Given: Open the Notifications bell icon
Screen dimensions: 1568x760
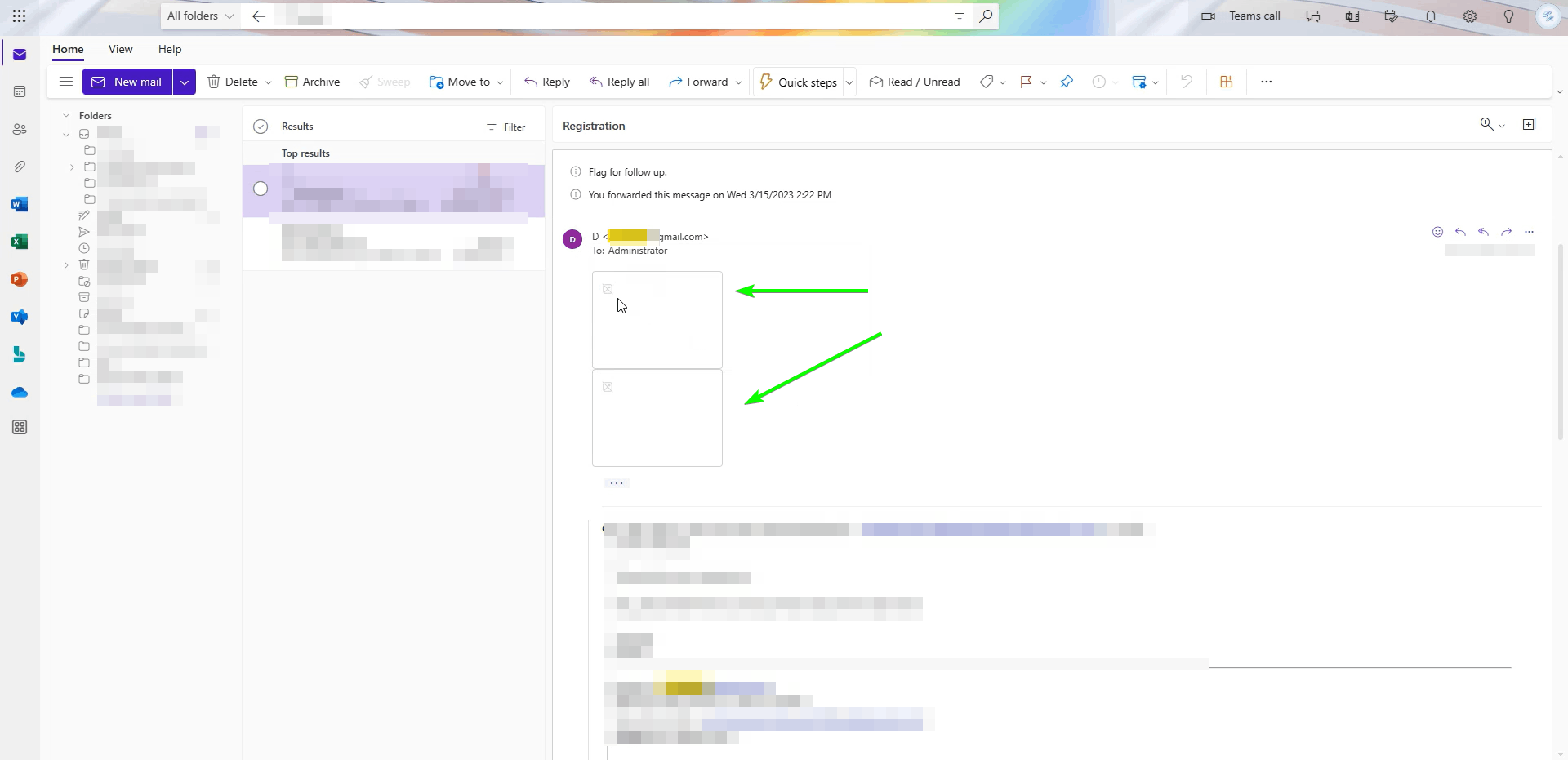Looking at the screenshot, I should click(1431, 16).
